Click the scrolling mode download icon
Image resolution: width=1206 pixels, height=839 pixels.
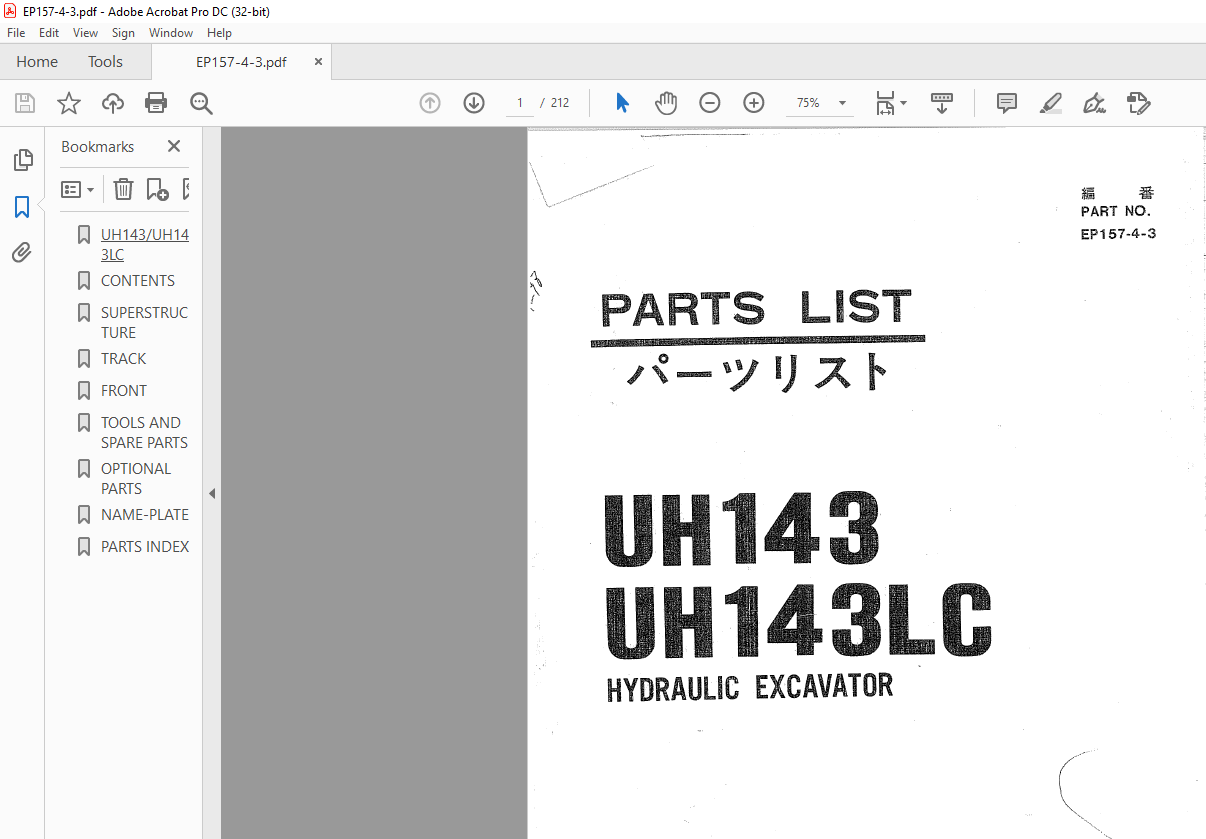point(942,103)
